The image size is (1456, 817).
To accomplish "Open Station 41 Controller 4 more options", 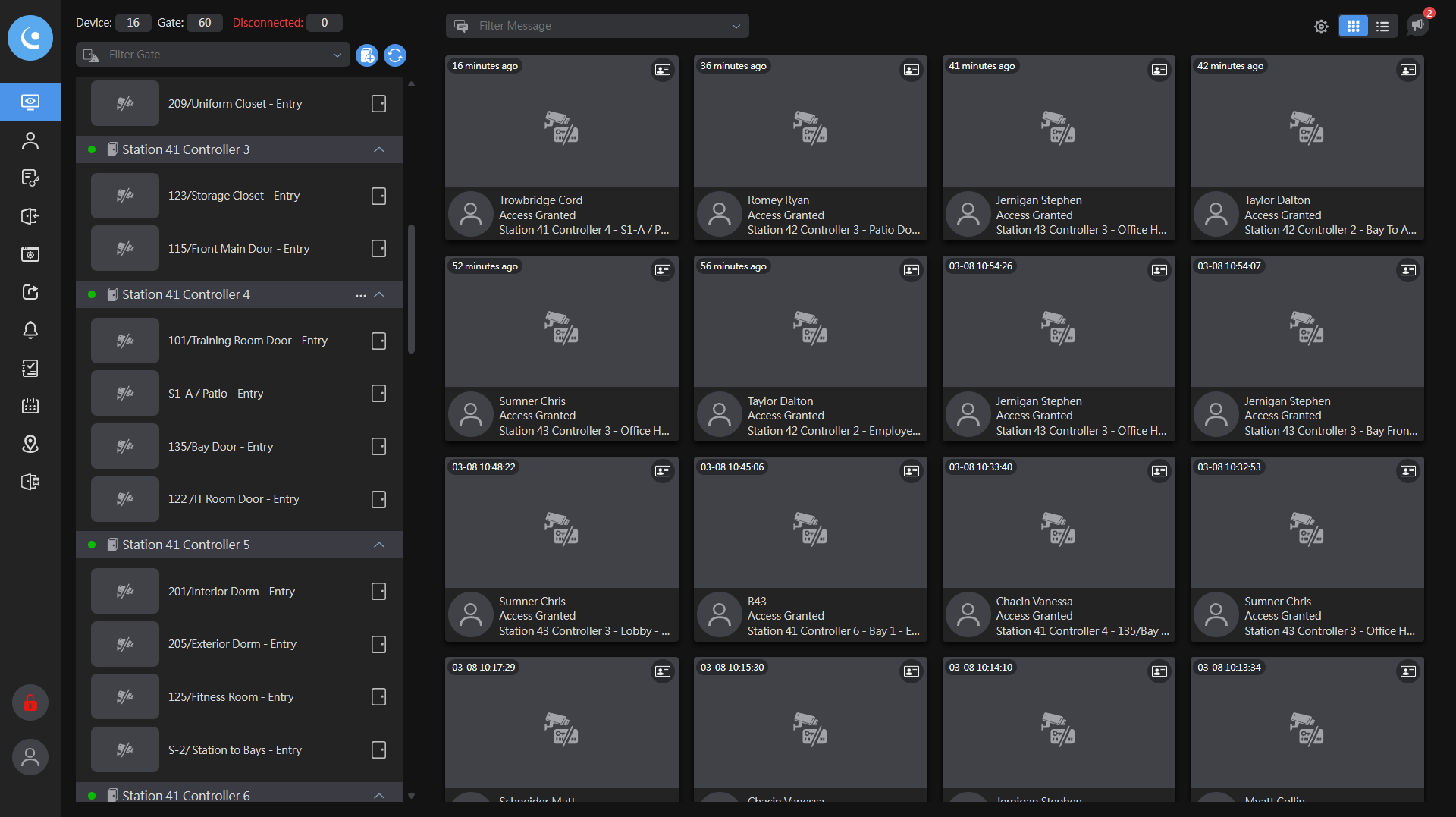I will [361, 295].
